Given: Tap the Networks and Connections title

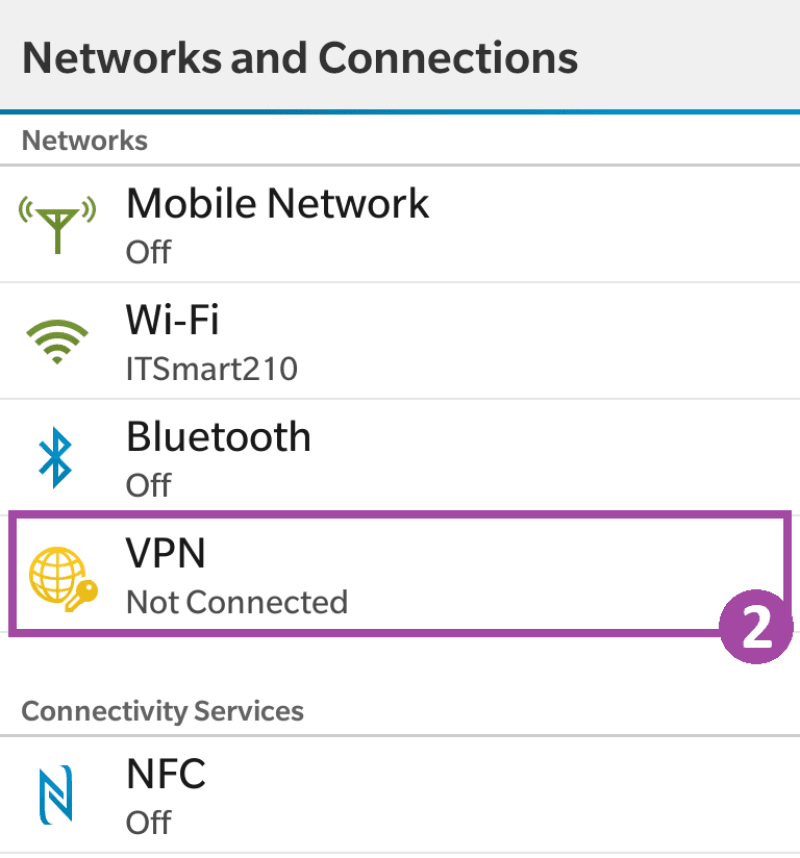Looking at the screenshot, I should [x=299, y=57].
